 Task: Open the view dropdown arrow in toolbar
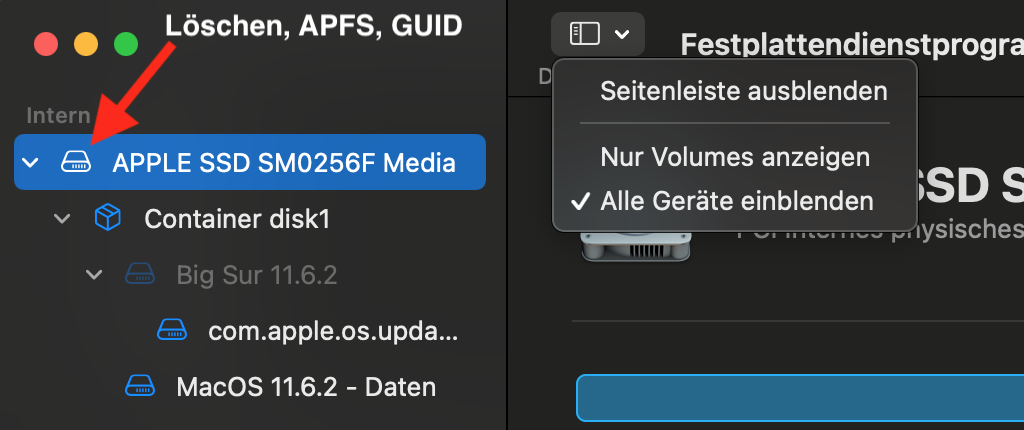[x=622, y=34]
